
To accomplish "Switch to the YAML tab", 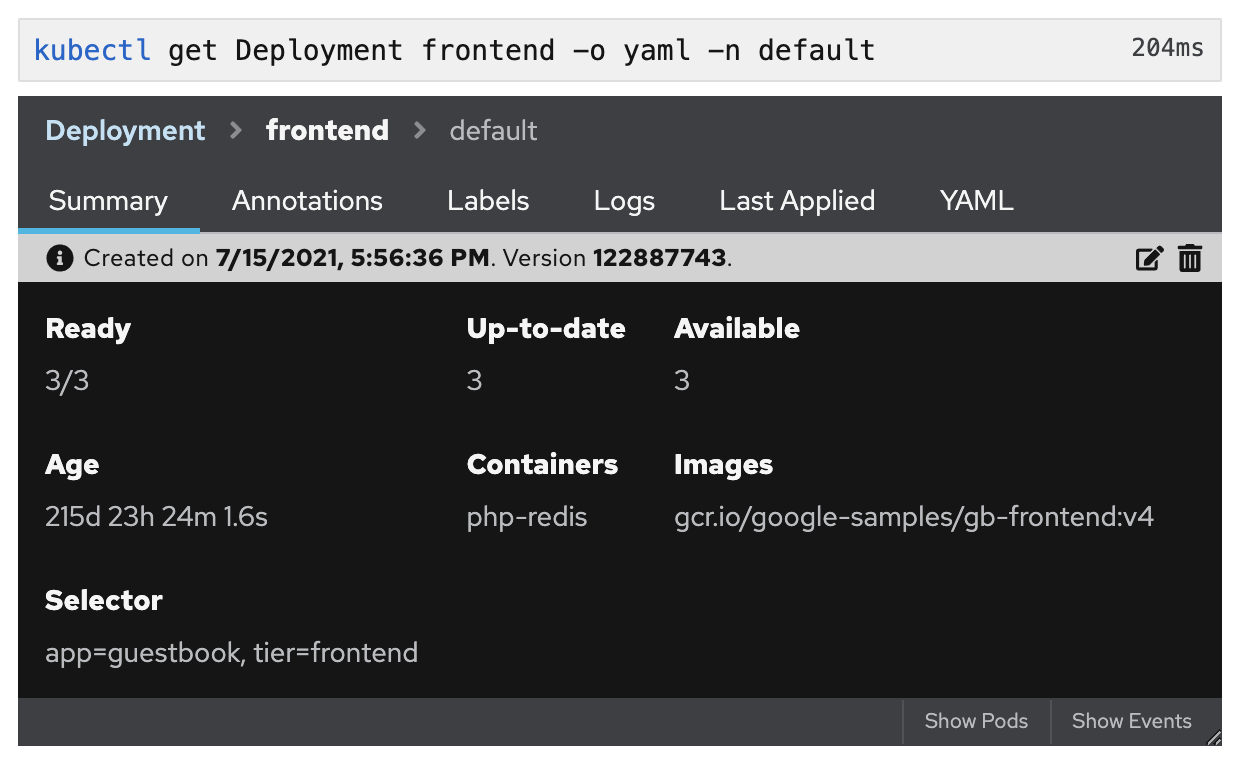I will [976, 201].
